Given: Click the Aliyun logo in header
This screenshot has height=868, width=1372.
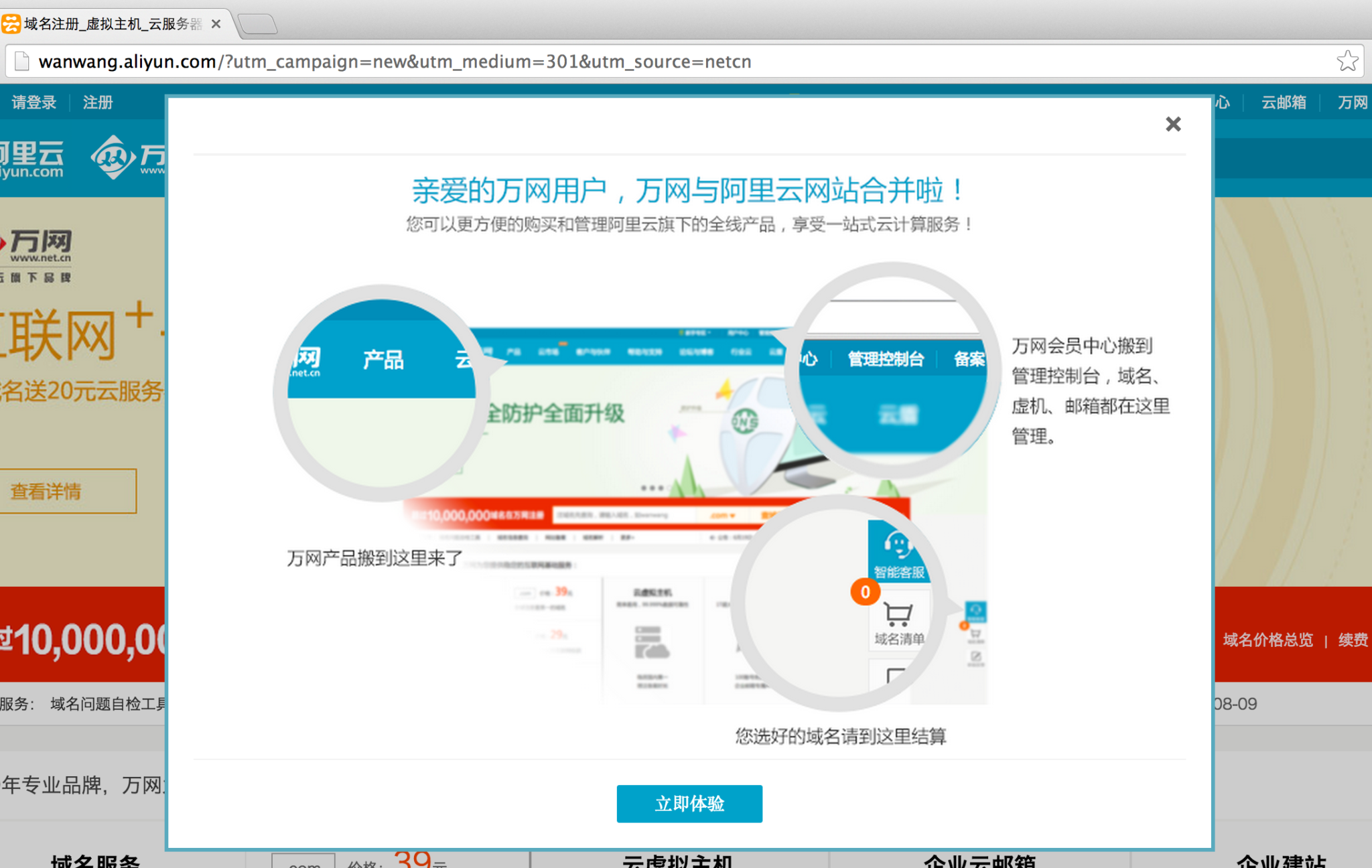Looking at the screenshot, I should pos(32,159).
